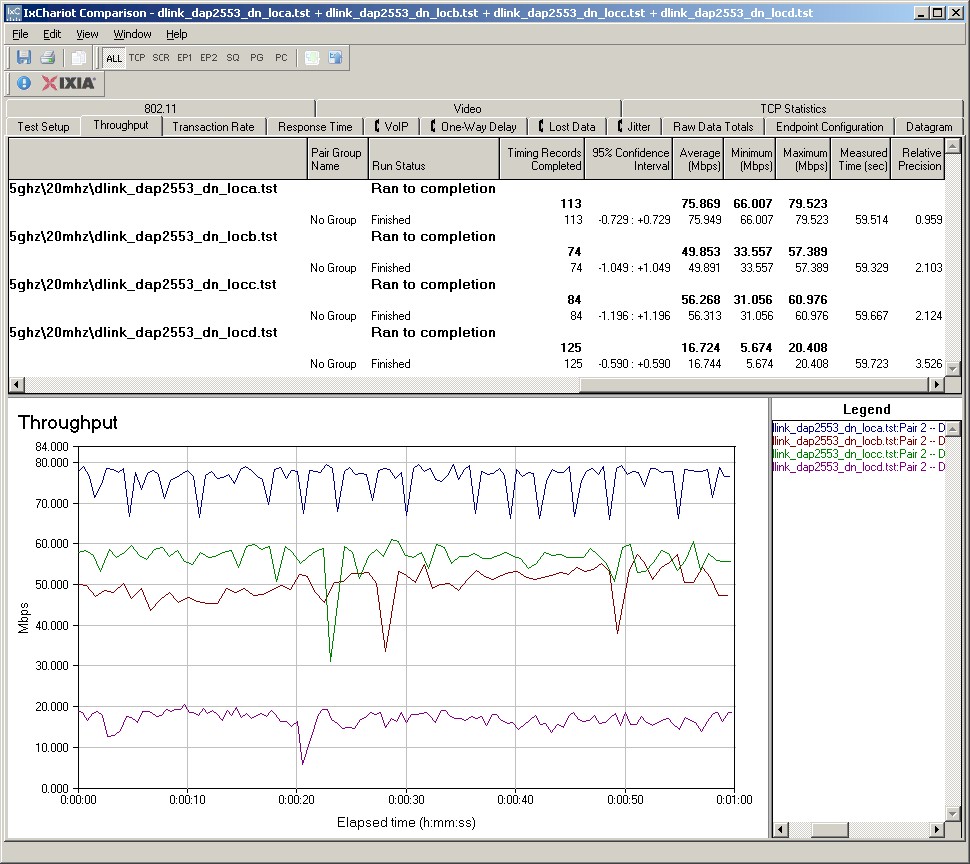The image size is (970, 864).
Task: Select the PC filter button
Action: pos(281,58)
